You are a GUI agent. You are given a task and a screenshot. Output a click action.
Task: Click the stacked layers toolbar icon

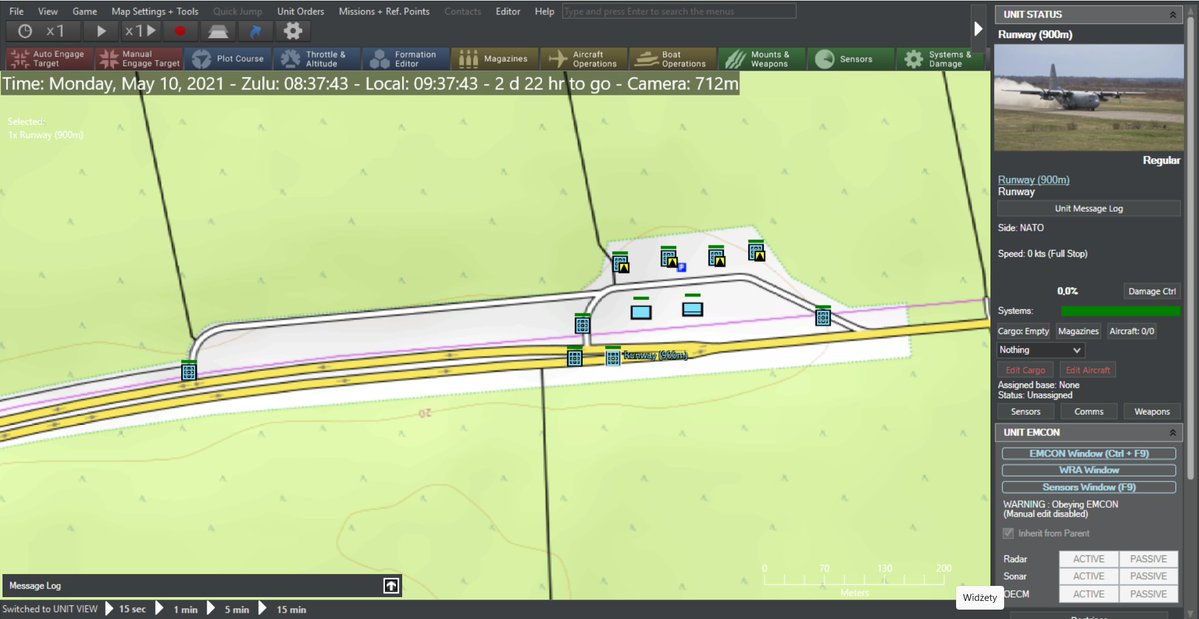tap(218, 31)
